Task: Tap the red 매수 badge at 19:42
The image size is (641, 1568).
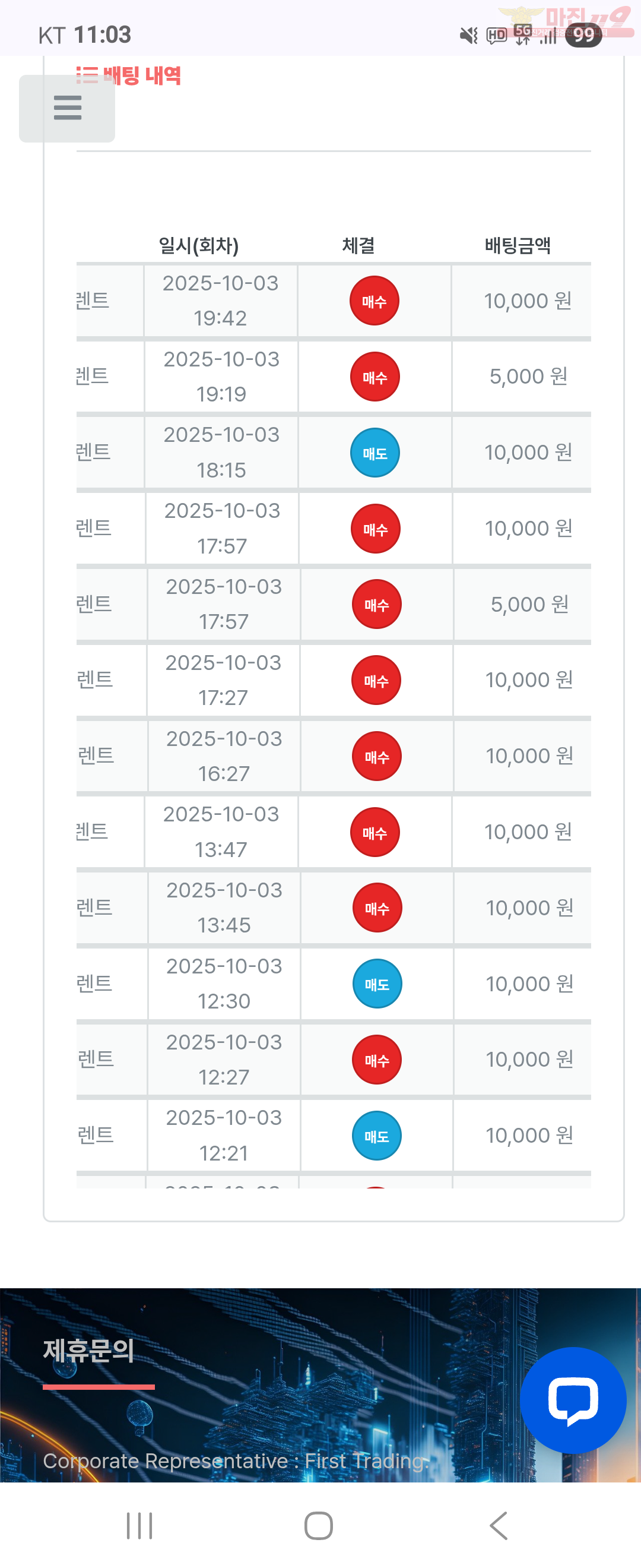Action: pyautogui.click(x=374, y=301)
